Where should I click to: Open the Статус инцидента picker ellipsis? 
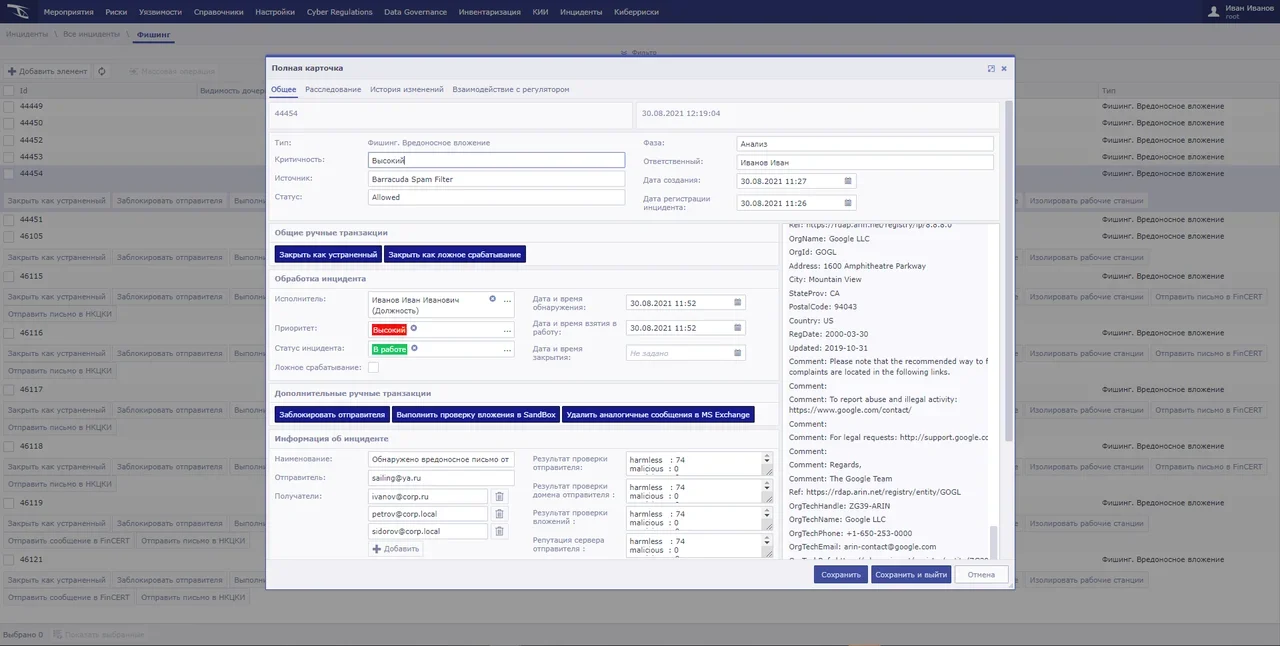point(507,349)
